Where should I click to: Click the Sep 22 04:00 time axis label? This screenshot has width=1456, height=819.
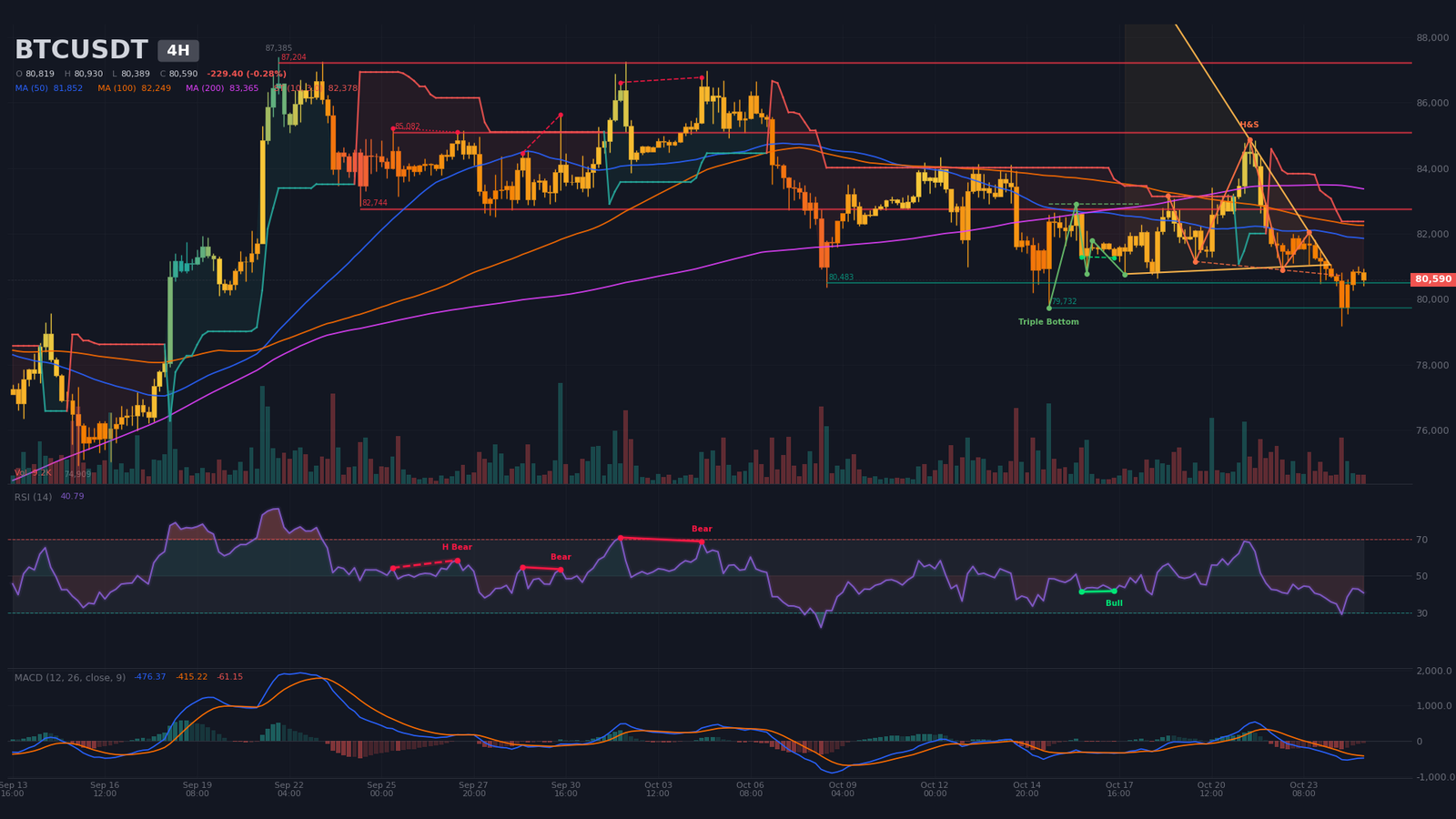(x=288, y=789)
